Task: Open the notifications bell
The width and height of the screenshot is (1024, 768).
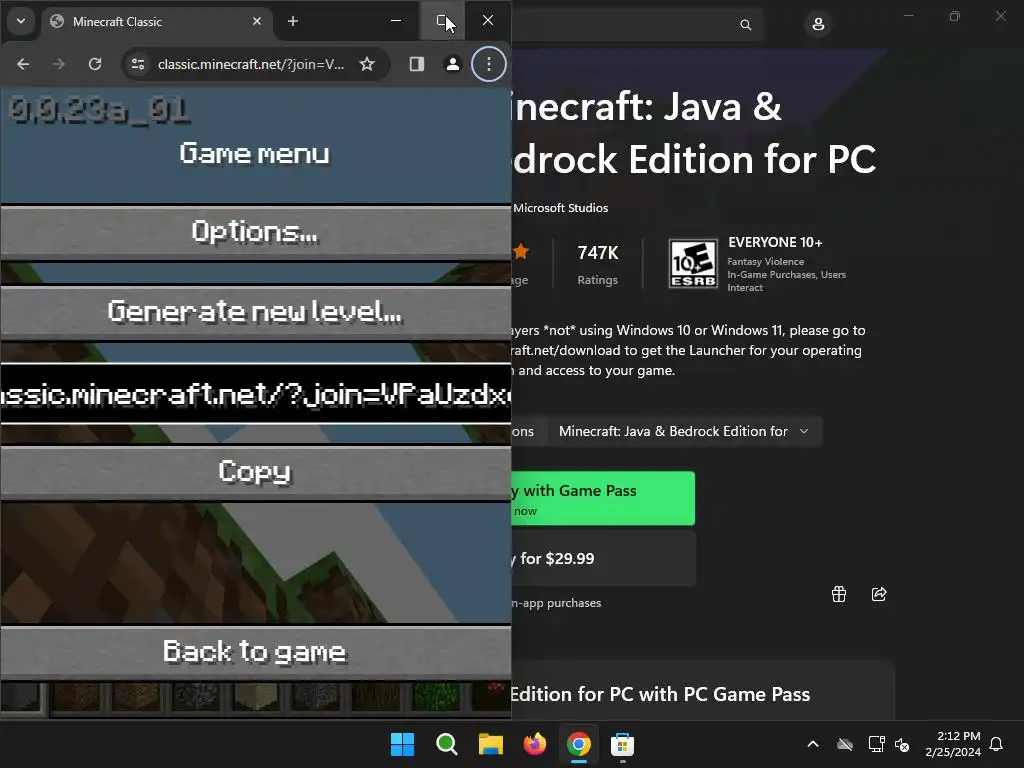Action: pyautogui.click(x=997, y=744)
